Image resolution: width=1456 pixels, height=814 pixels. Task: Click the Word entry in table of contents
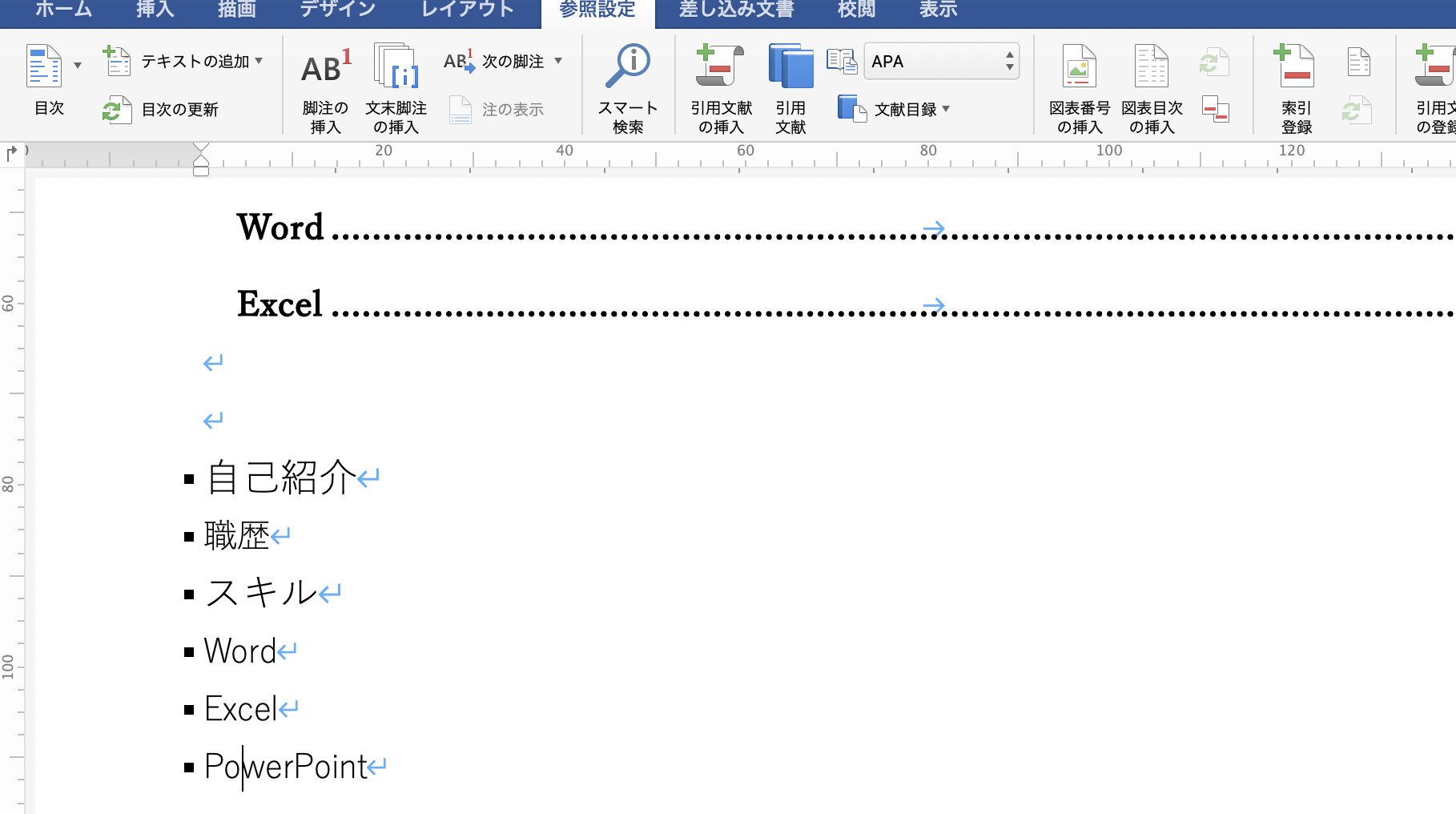[x=280, y=227]
